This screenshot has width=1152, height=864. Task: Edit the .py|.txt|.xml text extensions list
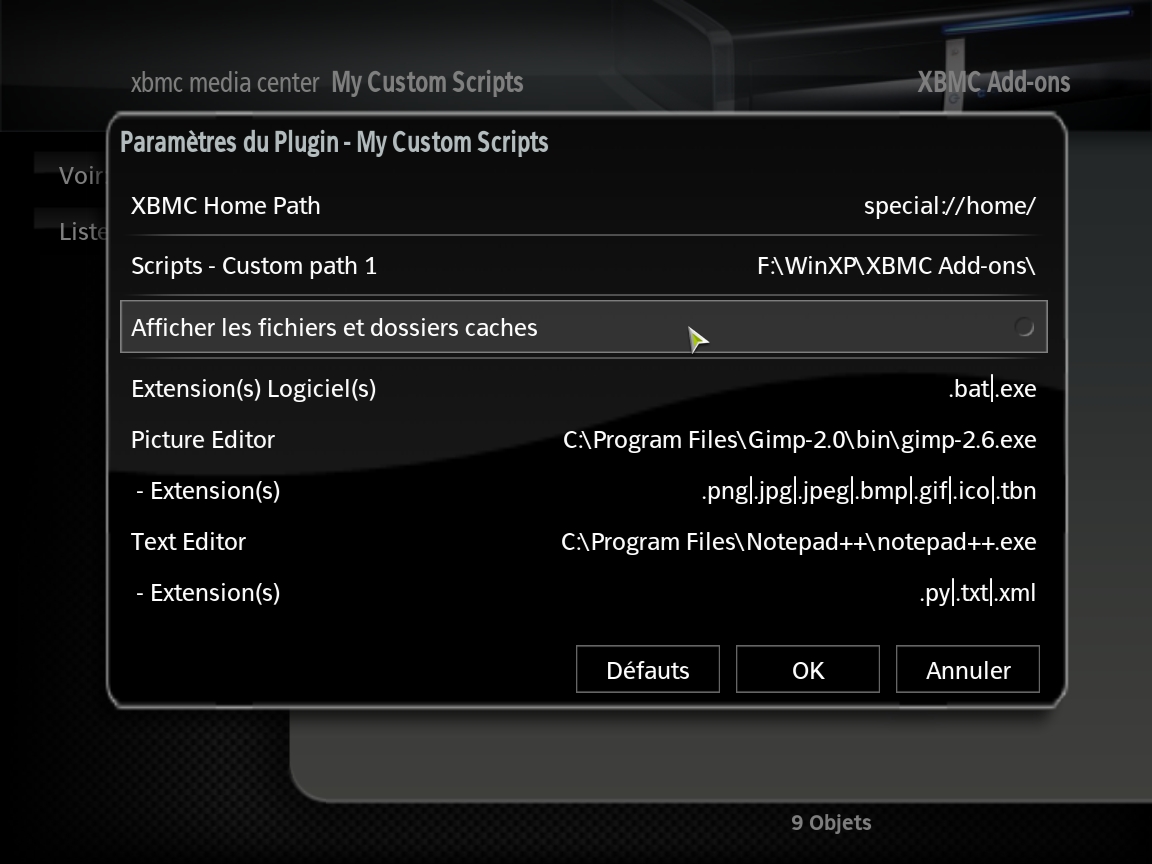click(x=583, y=592)
